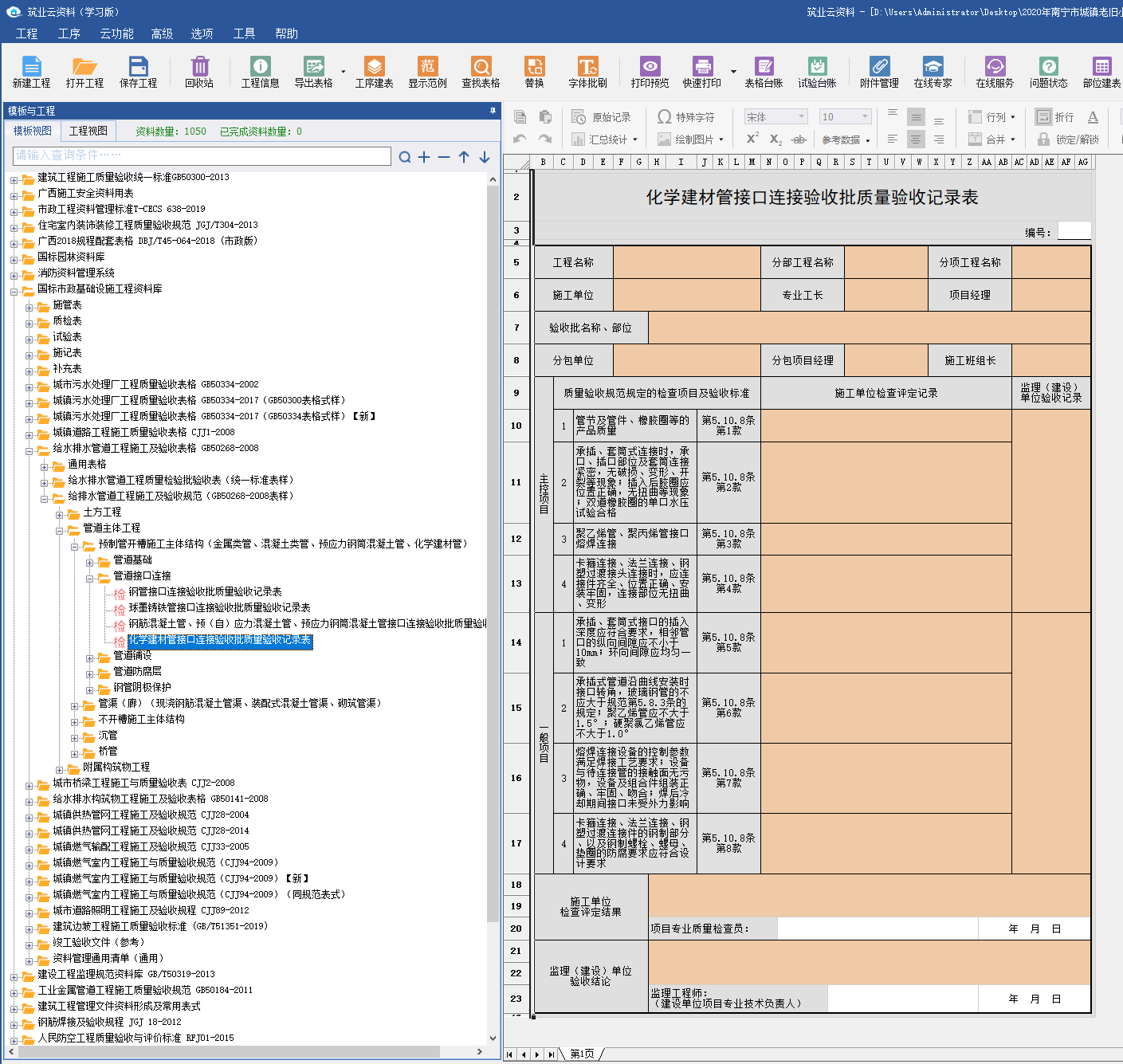Toggle superscript X² formatting

point(752,139)
